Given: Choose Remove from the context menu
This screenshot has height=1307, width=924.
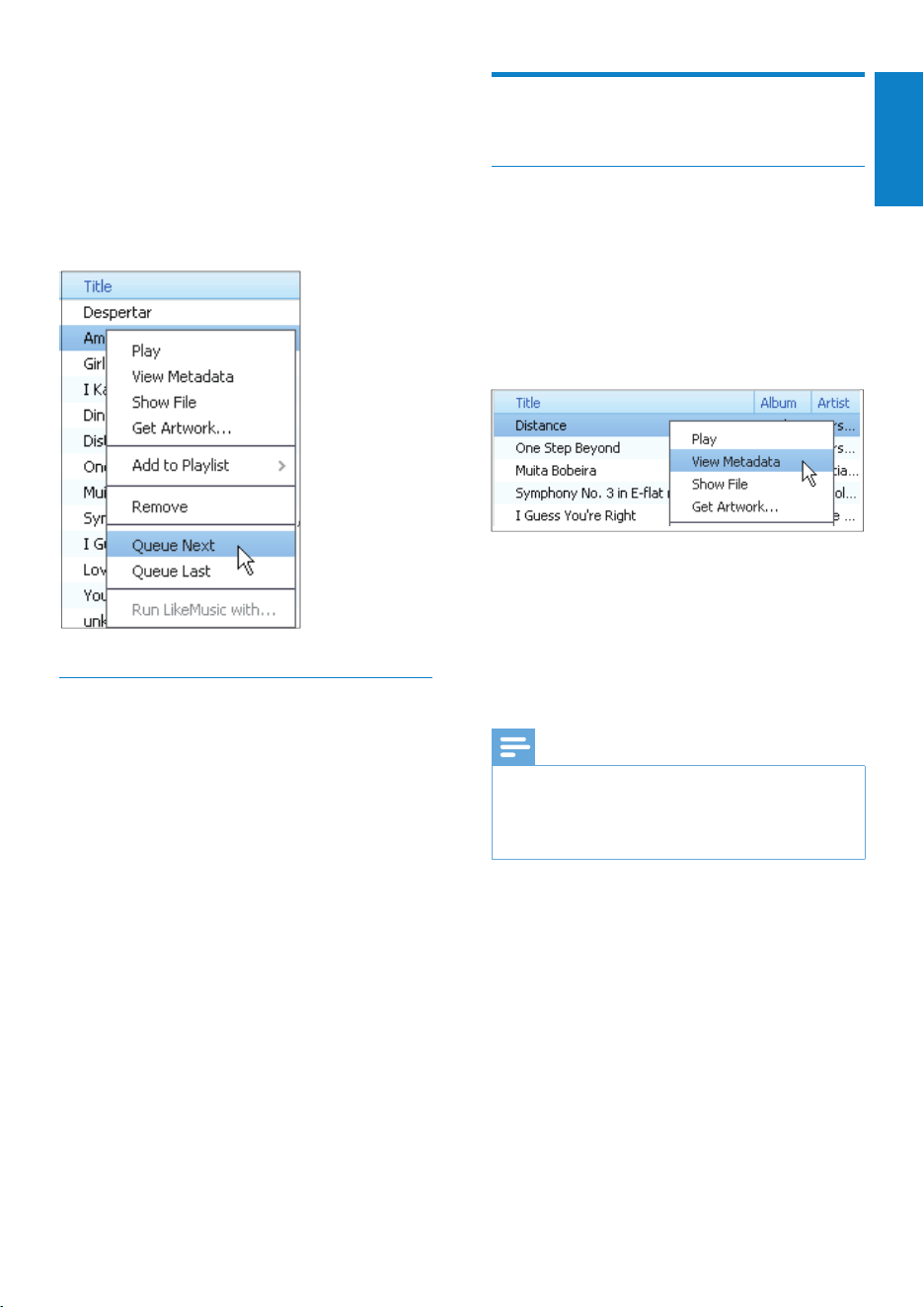Looking at the screenshot, I should coord(200,506).
